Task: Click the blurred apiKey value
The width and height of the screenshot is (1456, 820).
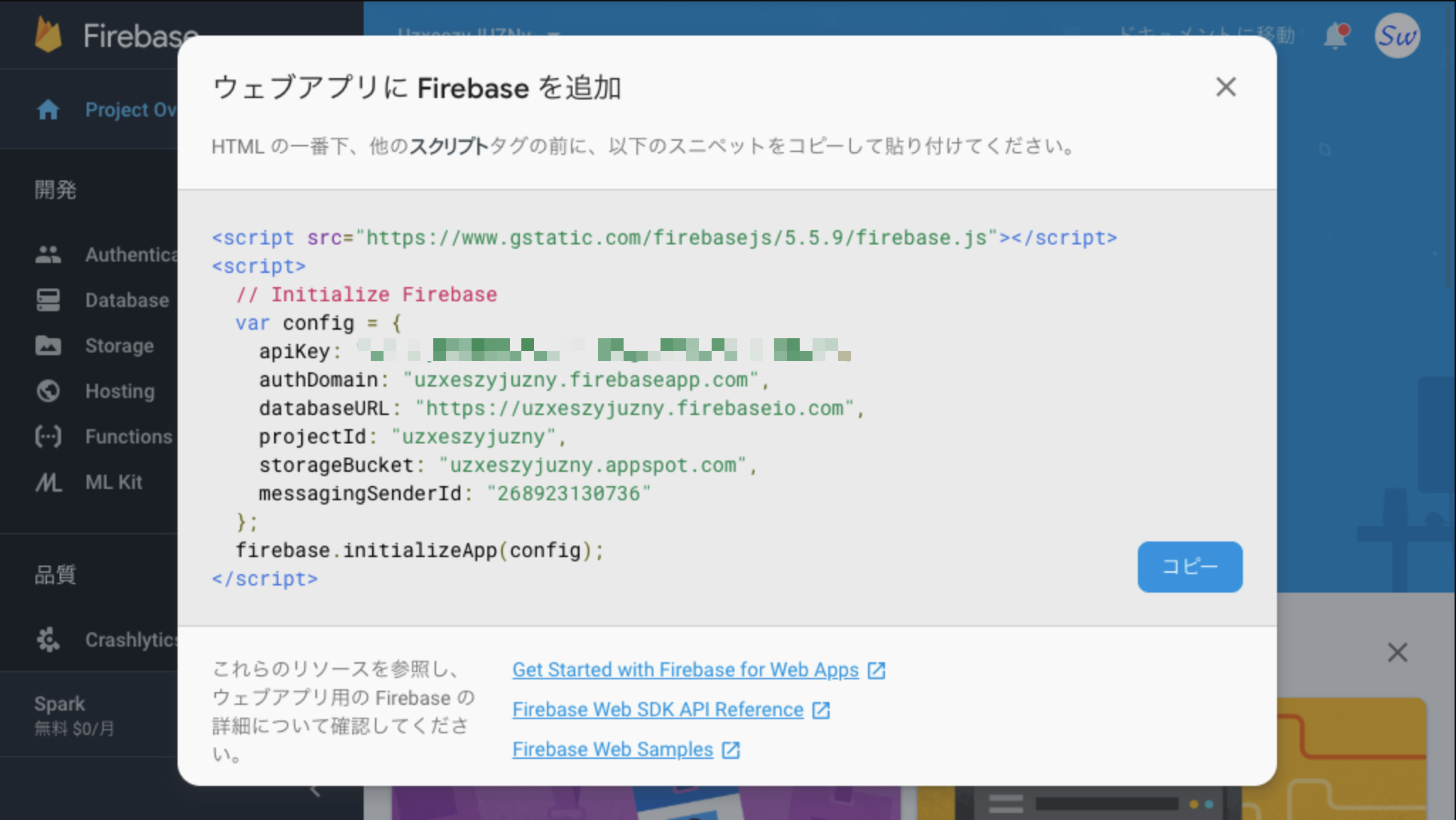Action: (x=604, y=350)
